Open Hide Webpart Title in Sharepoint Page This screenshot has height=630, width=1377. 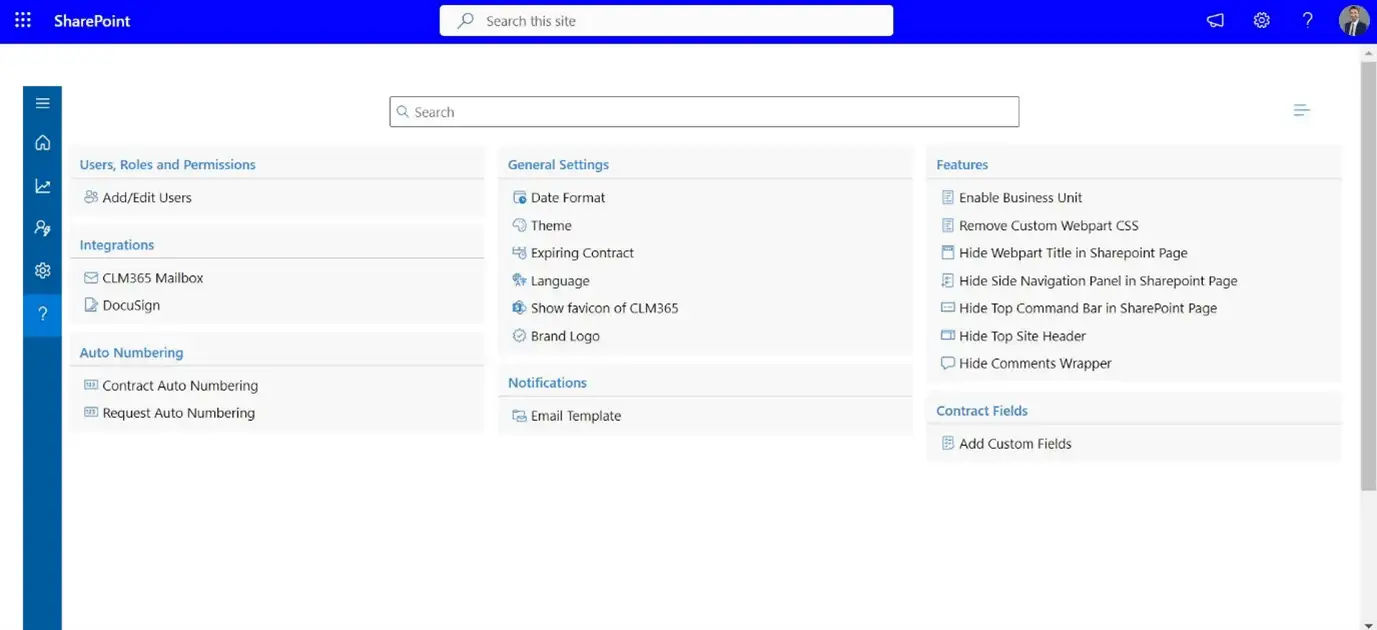point(1073,253)
